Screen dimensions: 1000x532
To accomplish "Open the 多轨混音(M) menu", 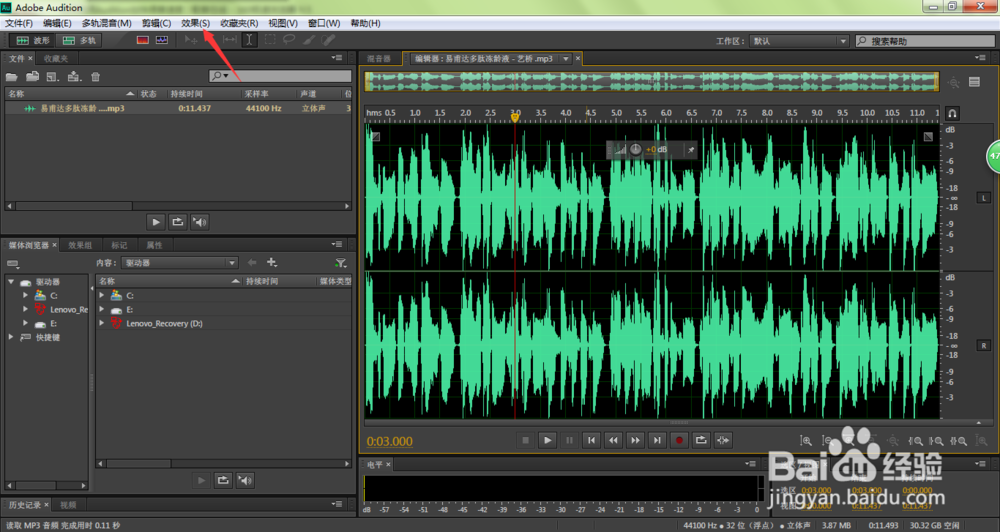I will [x=107, y=23].
